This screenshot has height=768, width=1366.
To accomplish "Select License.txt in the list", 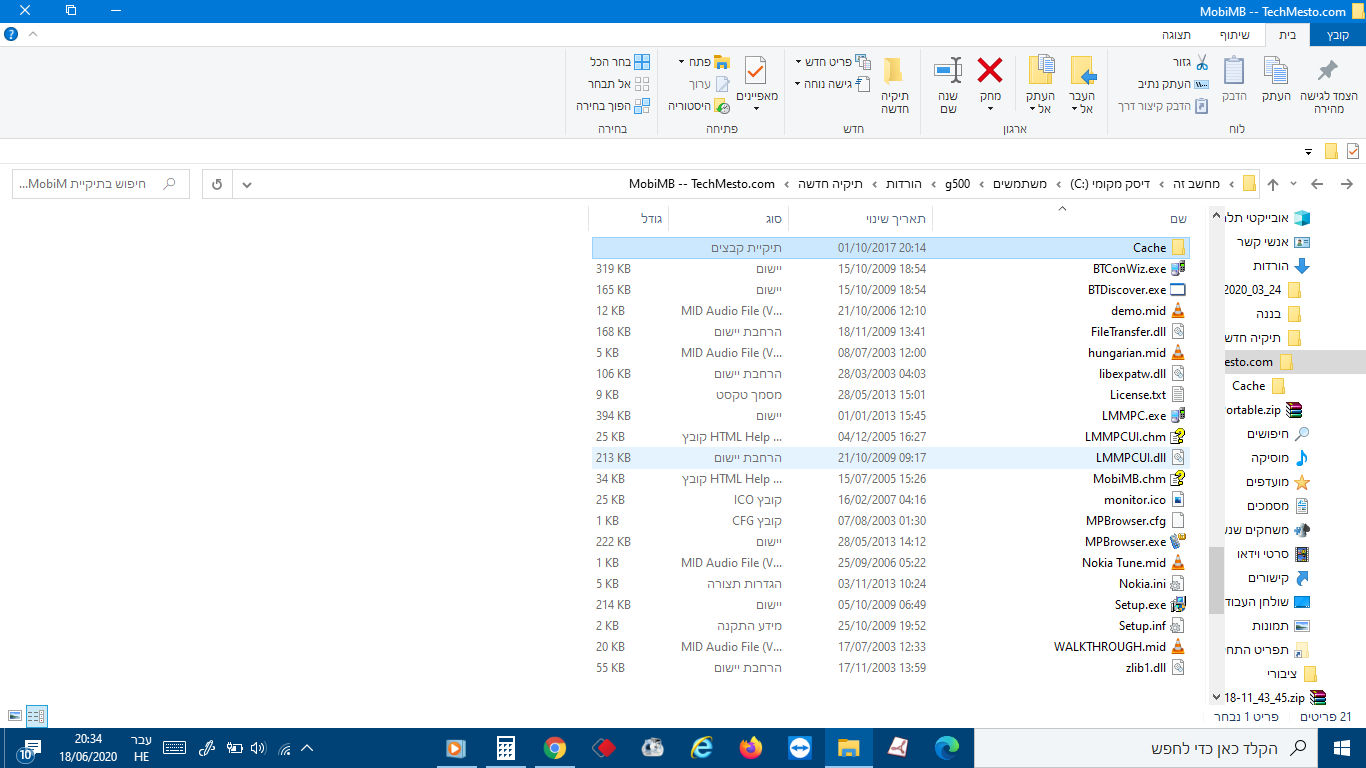I will click(x=891, y=395).
